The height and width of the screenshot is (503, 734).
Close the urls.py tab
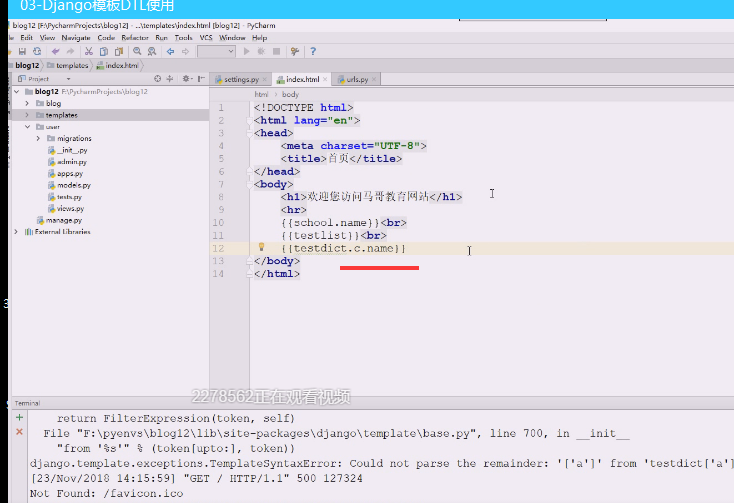[x=374, y=80]
